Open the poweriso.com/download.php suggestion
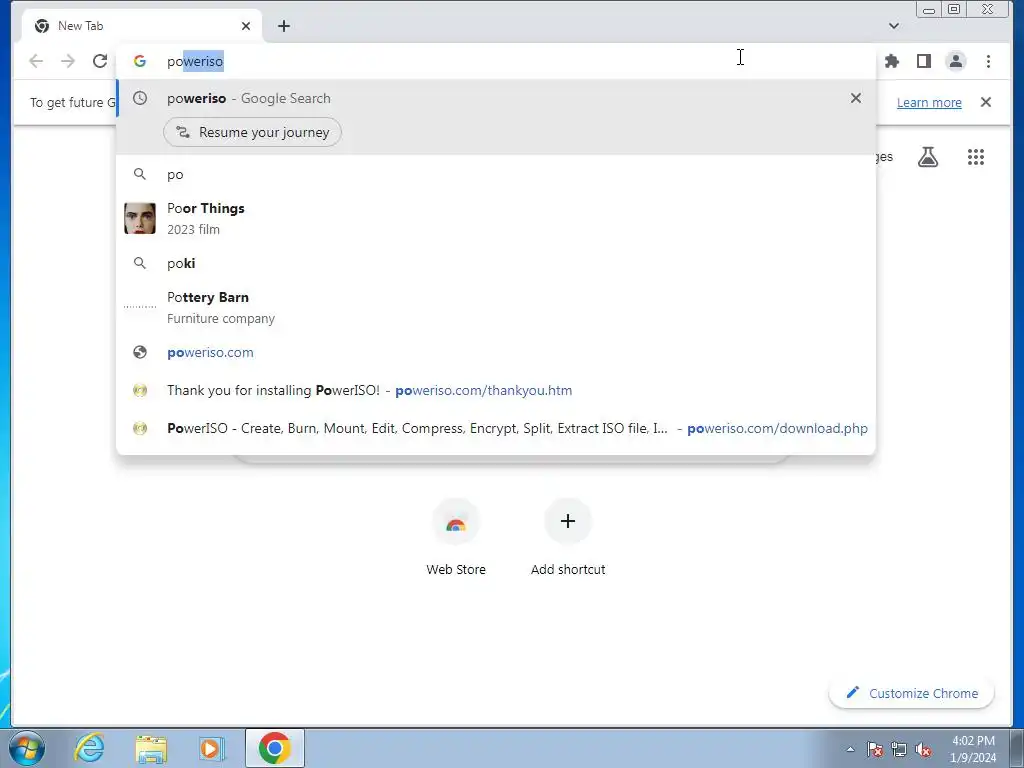This screenshot has width=1024, height=768. click(496, 428)
